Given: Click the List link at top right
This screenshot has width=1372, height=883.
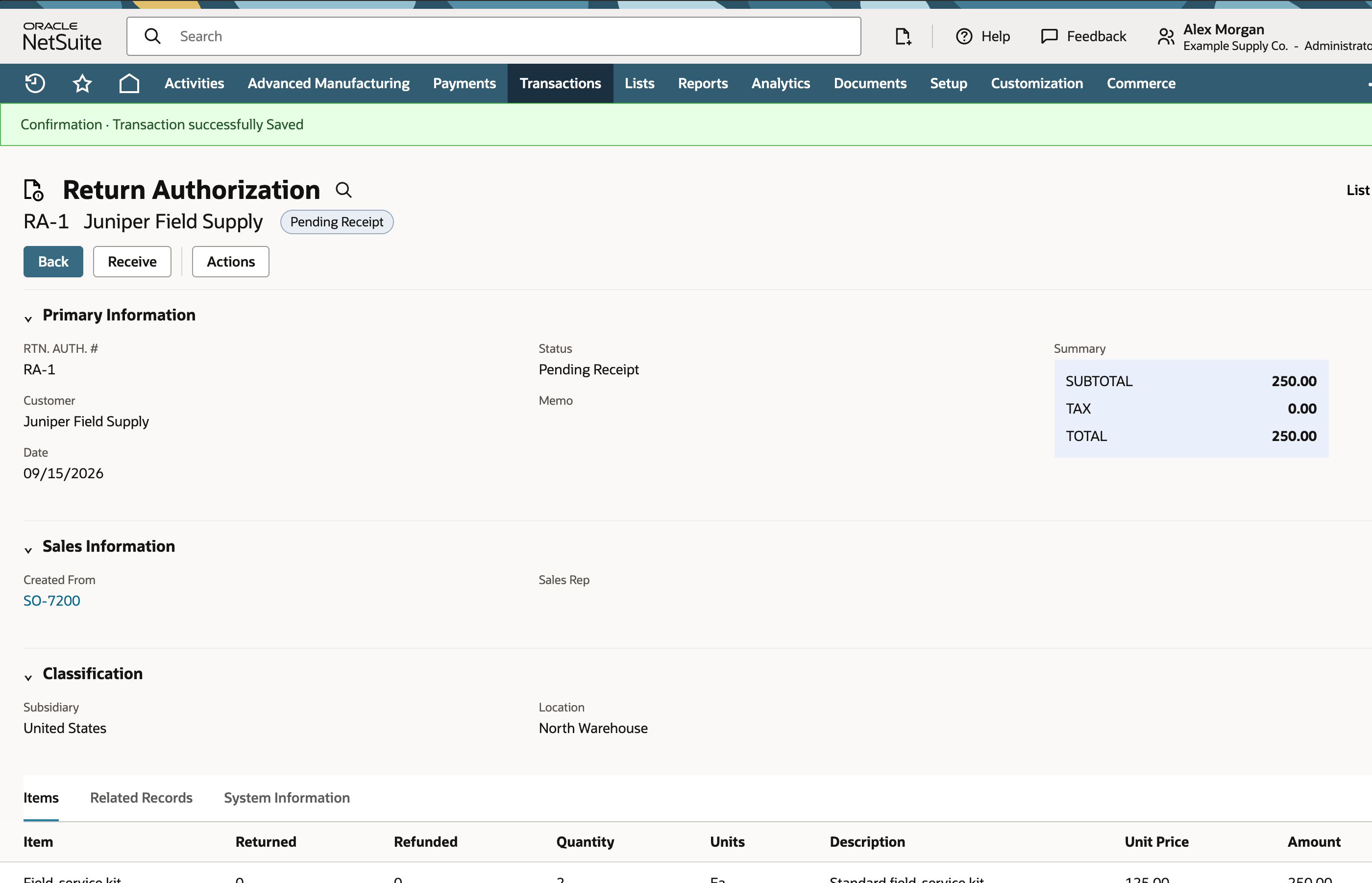Looking at the screenshot, I should point(1358,190).
